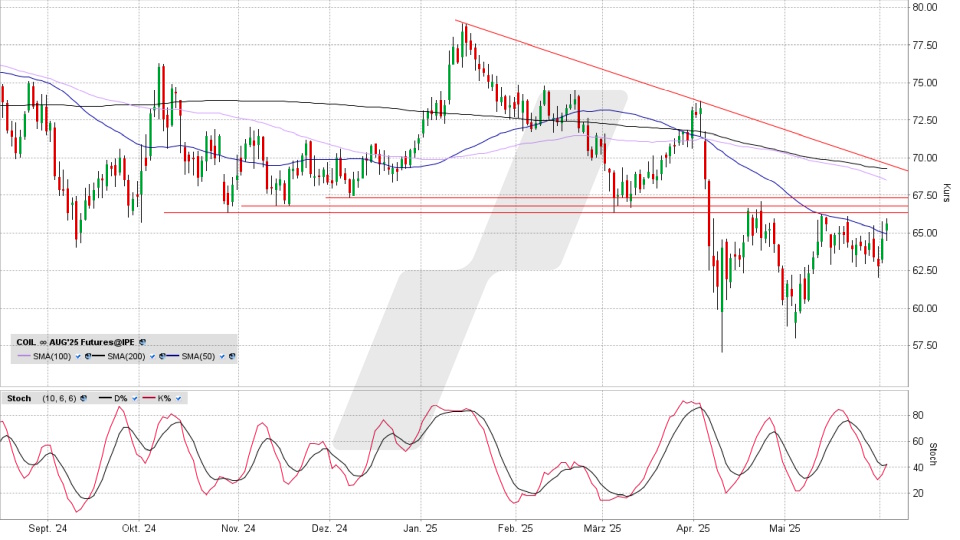Click the 67.50 price axis value

924,195
